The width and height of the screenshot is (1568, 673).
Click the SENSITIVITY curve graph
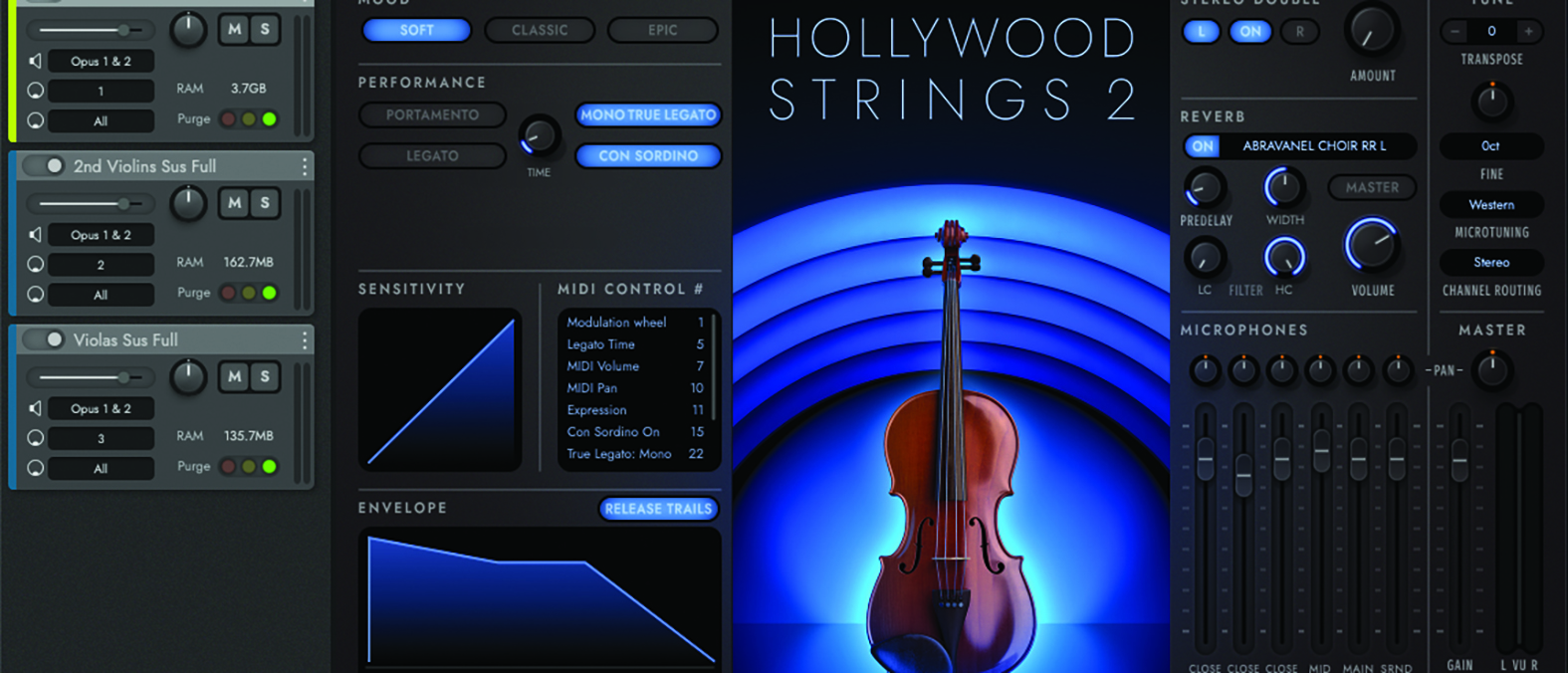coord(440,389)
